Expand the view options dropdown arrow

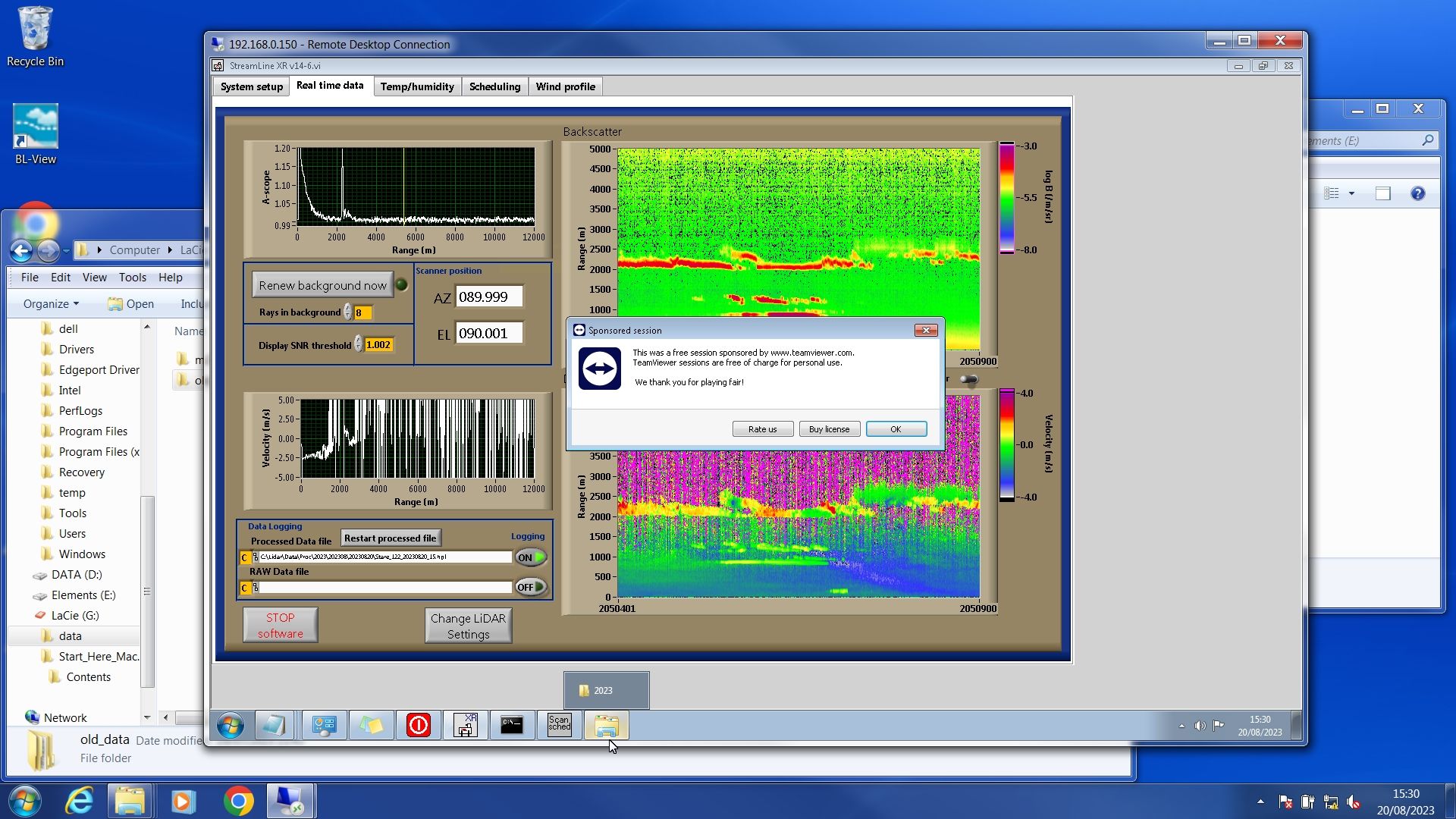[1351, 193]
